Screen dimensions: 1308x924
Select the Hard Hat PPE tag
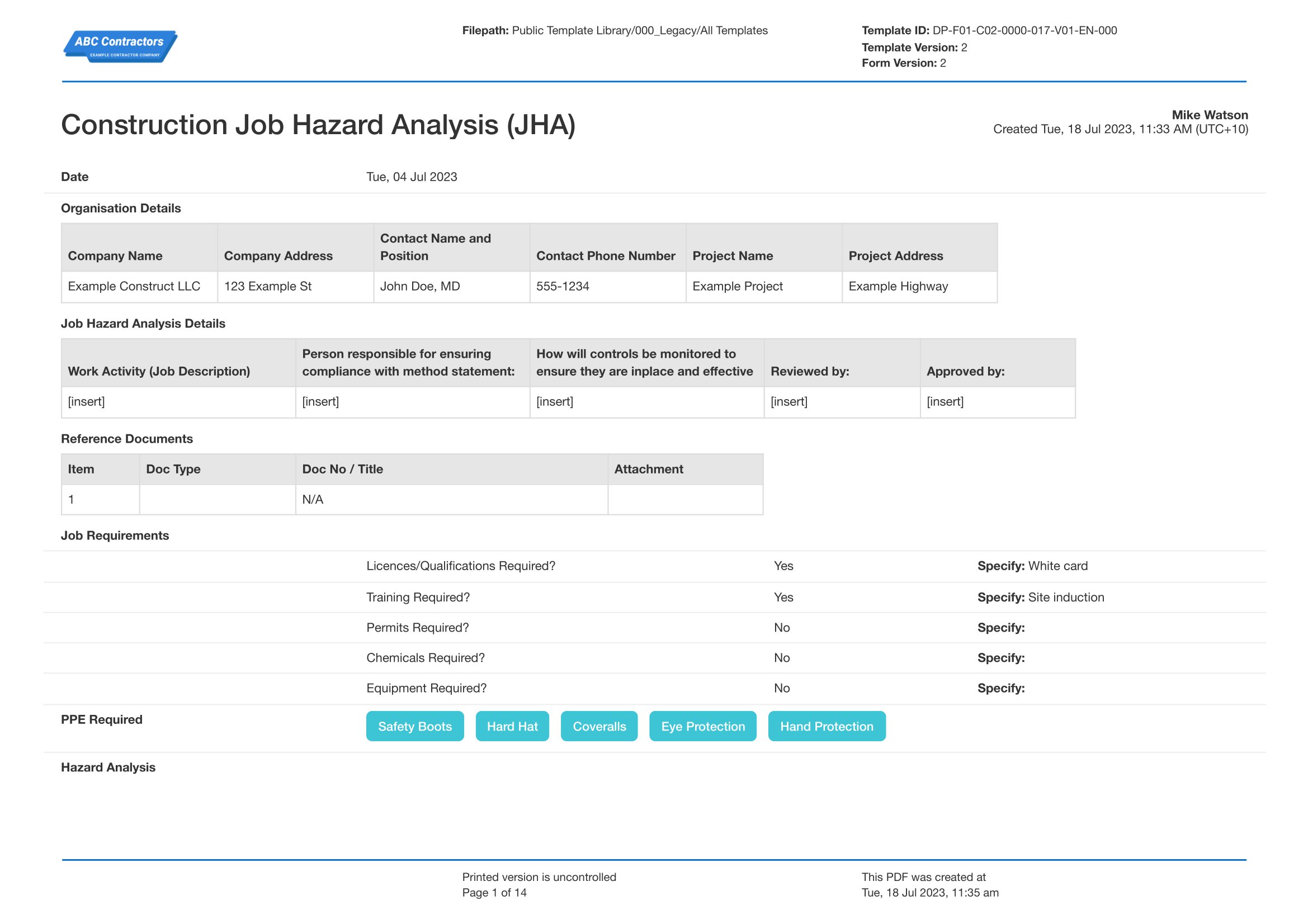(x=512, y=727)
